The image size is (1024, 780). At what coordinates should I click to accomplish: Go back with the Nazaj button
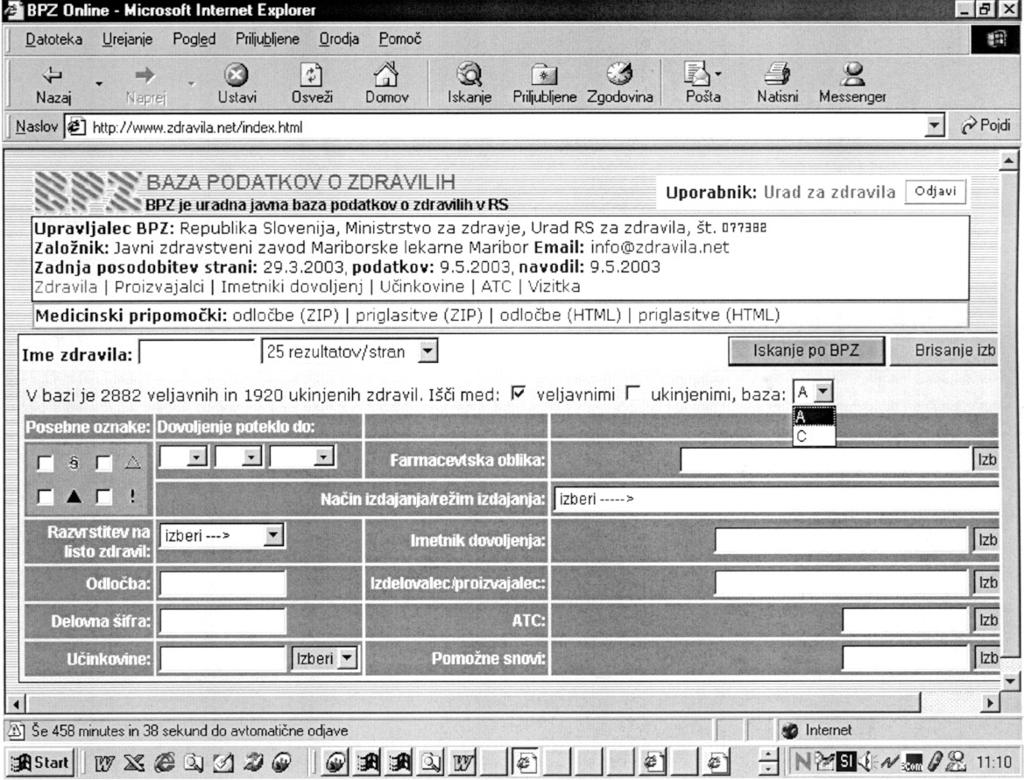[53, 84]
